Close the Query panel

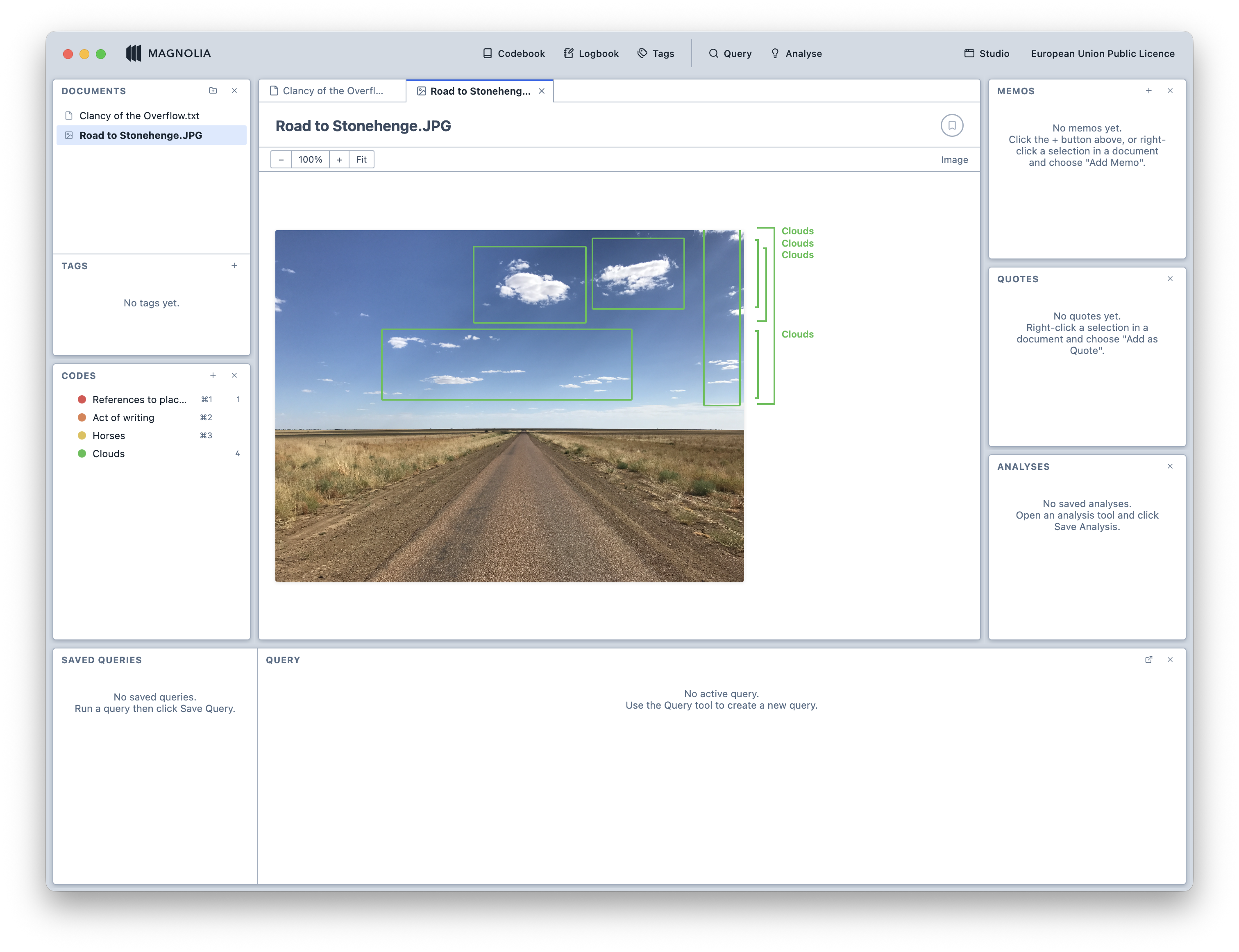click(x=1170, y=660)
